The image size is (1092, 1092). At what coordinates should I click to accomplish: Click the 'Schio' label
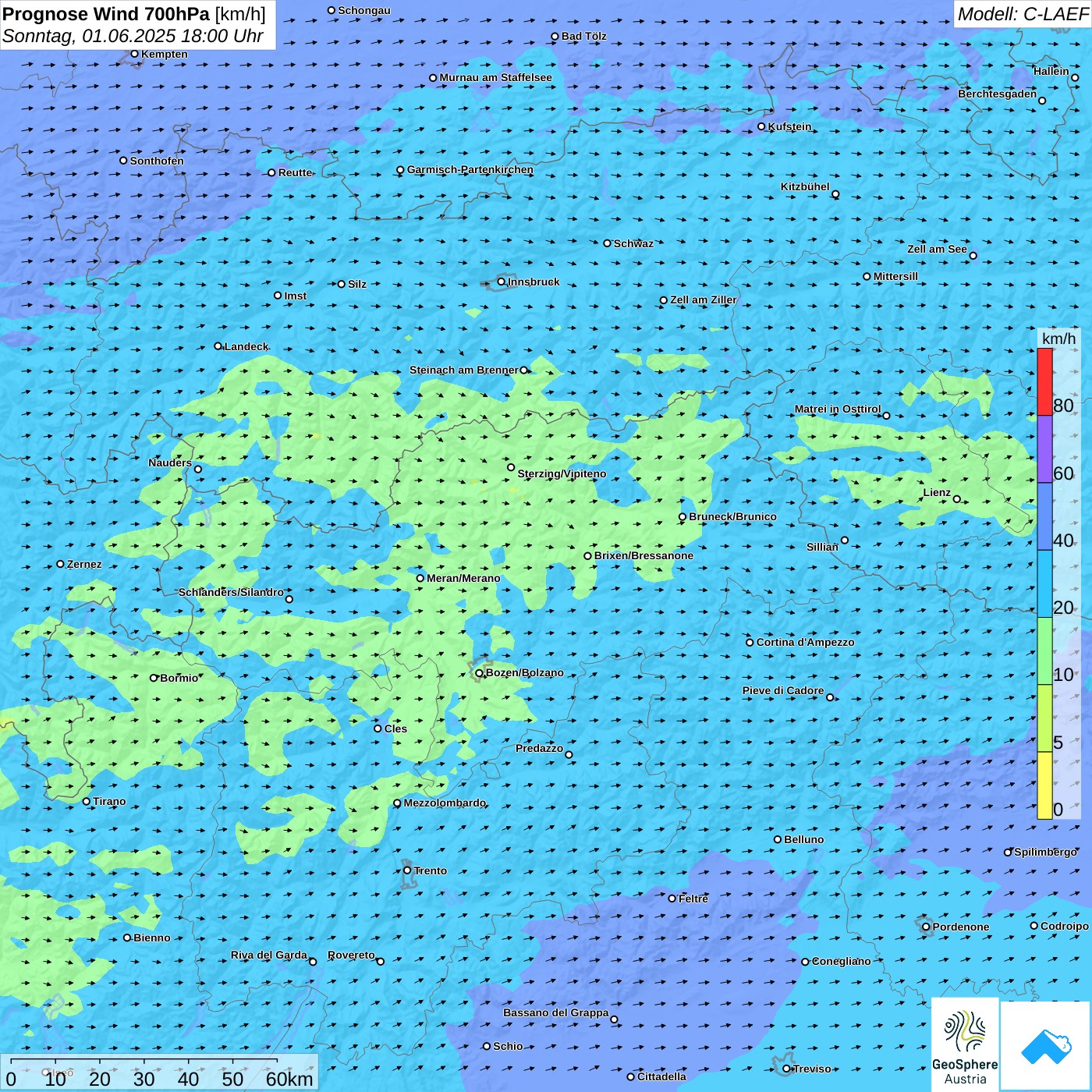508,1046
